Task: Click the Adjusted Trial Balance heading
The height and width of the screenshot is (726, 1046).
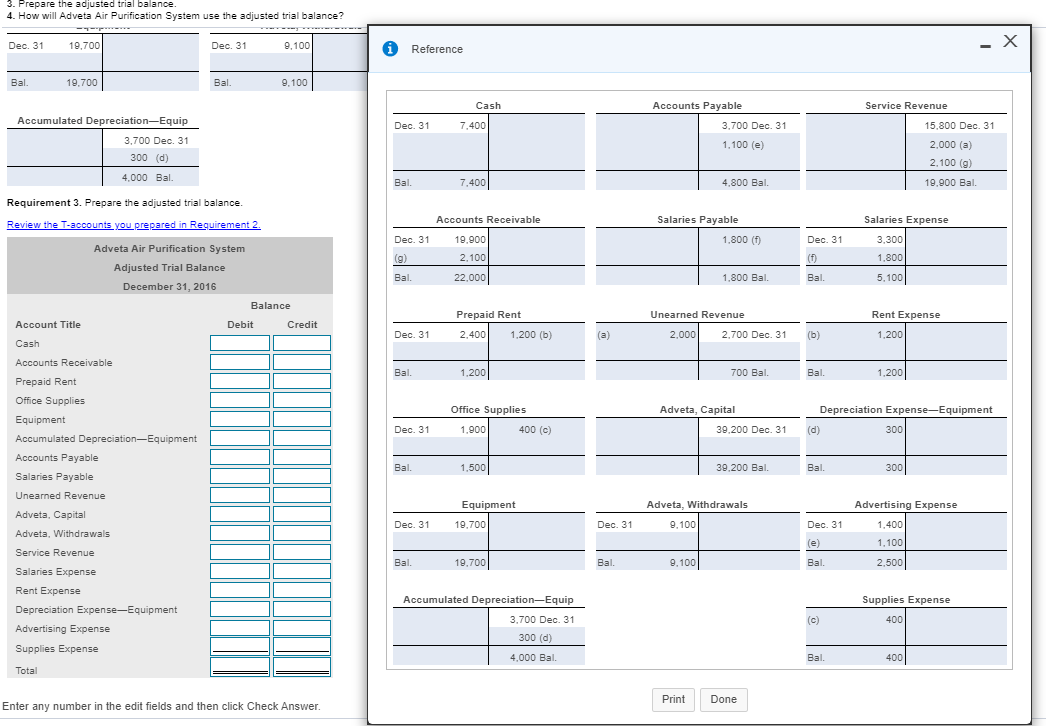Action: (169, 268)
